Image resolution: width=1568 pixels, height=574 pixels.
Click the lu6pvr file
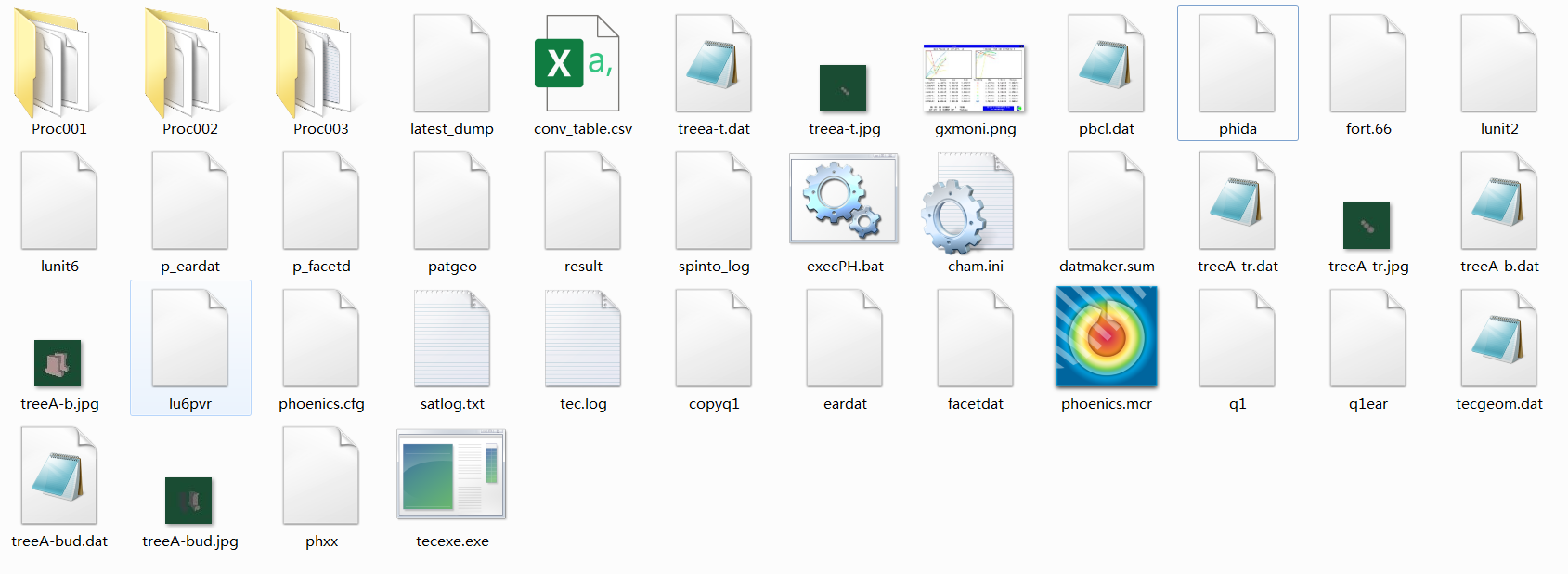point(190,339)
